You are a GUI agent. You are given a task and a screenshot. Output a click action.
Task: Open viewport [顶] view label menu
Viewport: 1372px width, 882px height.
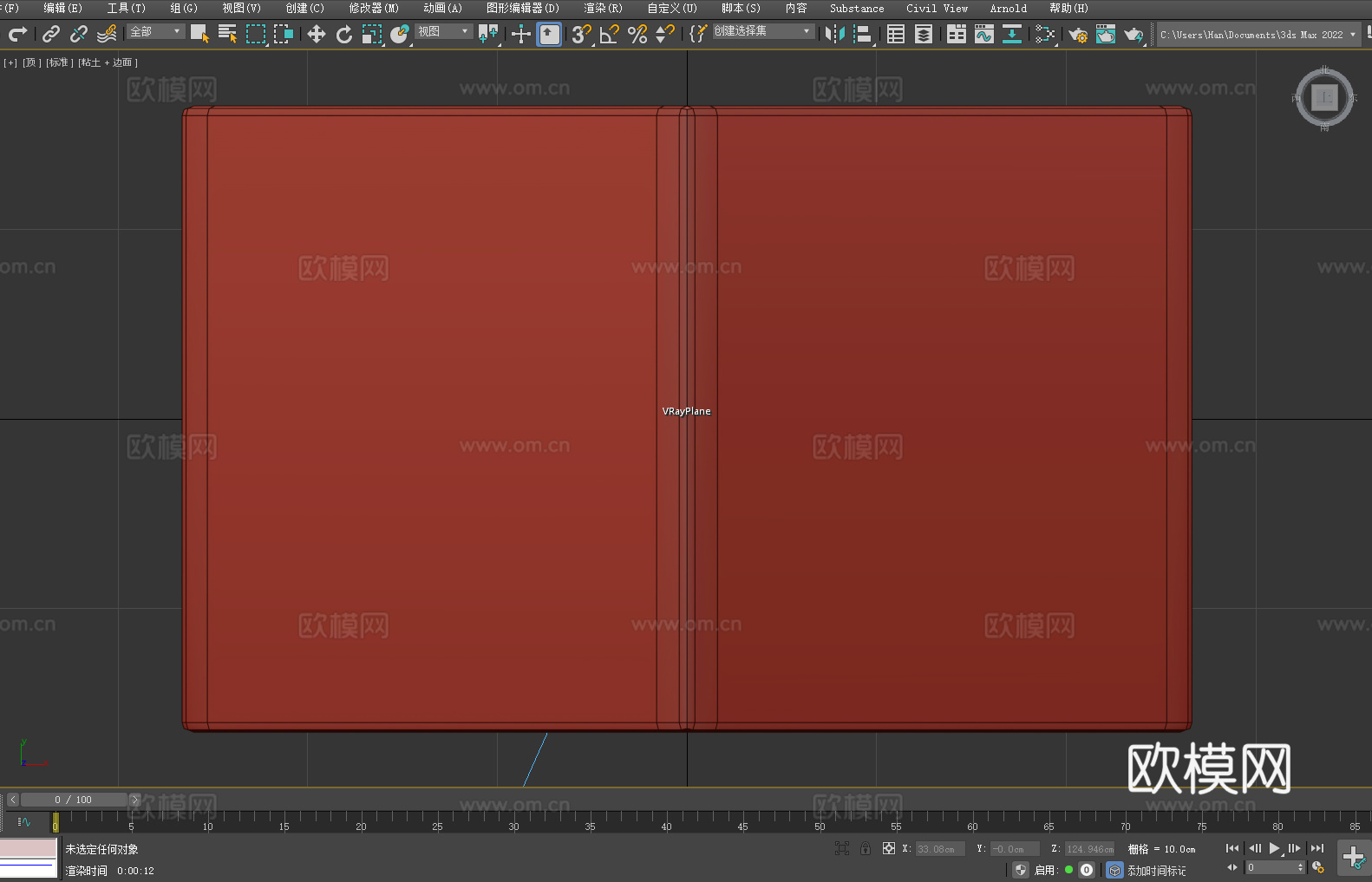(x=32, y=62)
